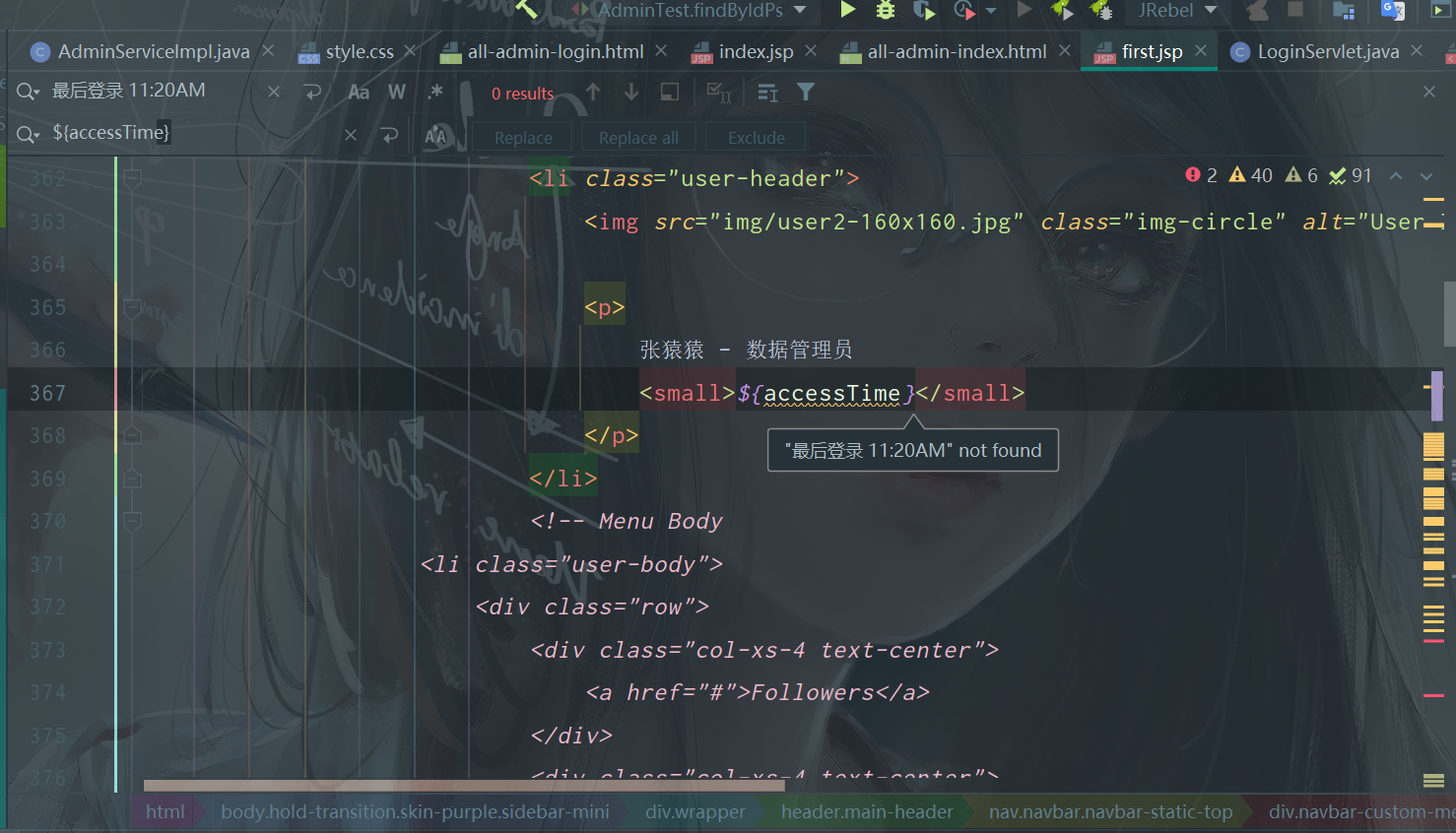This screenshot has width=1456, height=833.
Task: Add a new line in the search field
Action: (x=313, y=92)
